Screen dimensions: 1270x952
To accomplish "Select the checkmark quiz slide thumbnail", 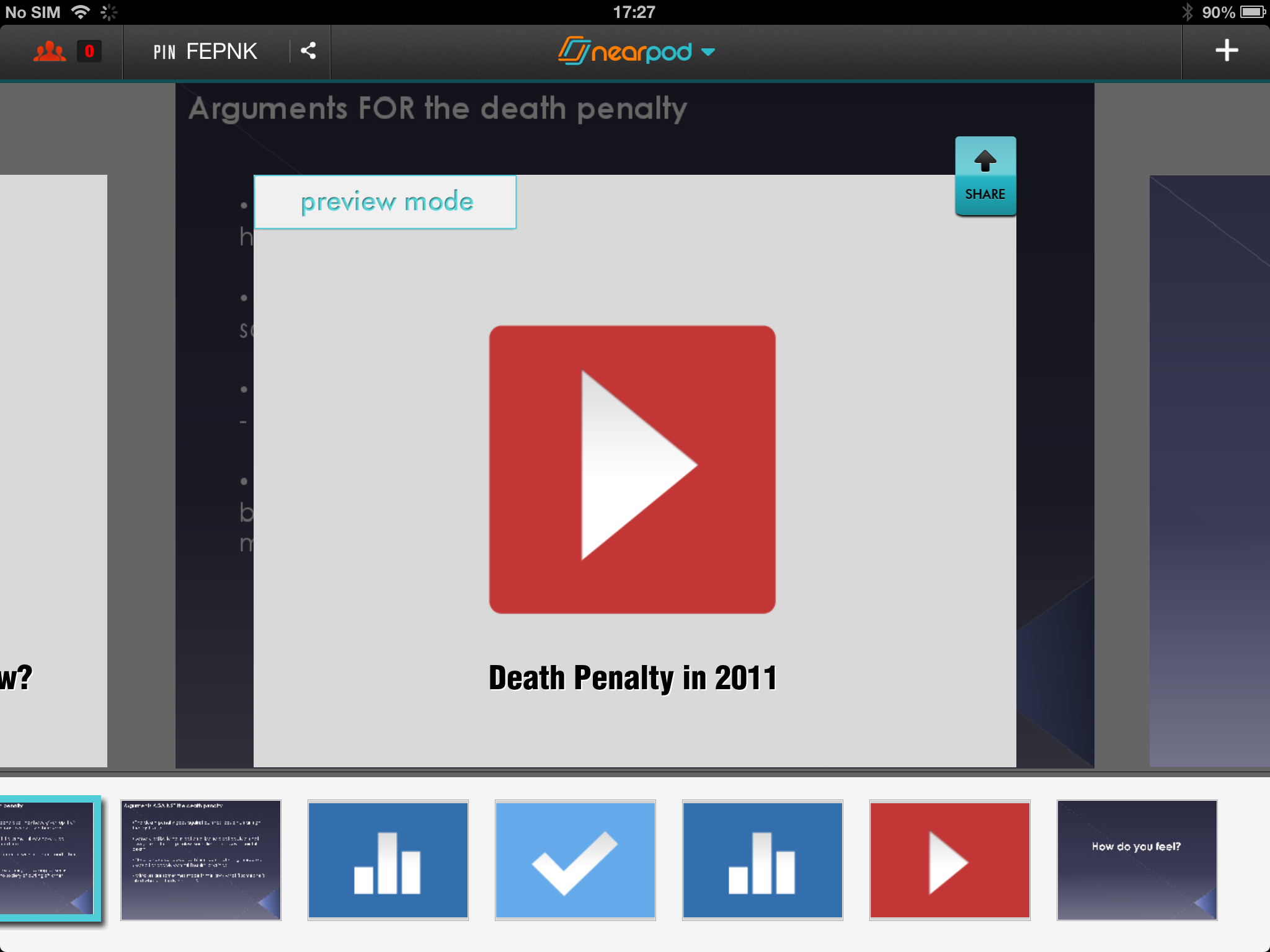I will coord(575,860).
